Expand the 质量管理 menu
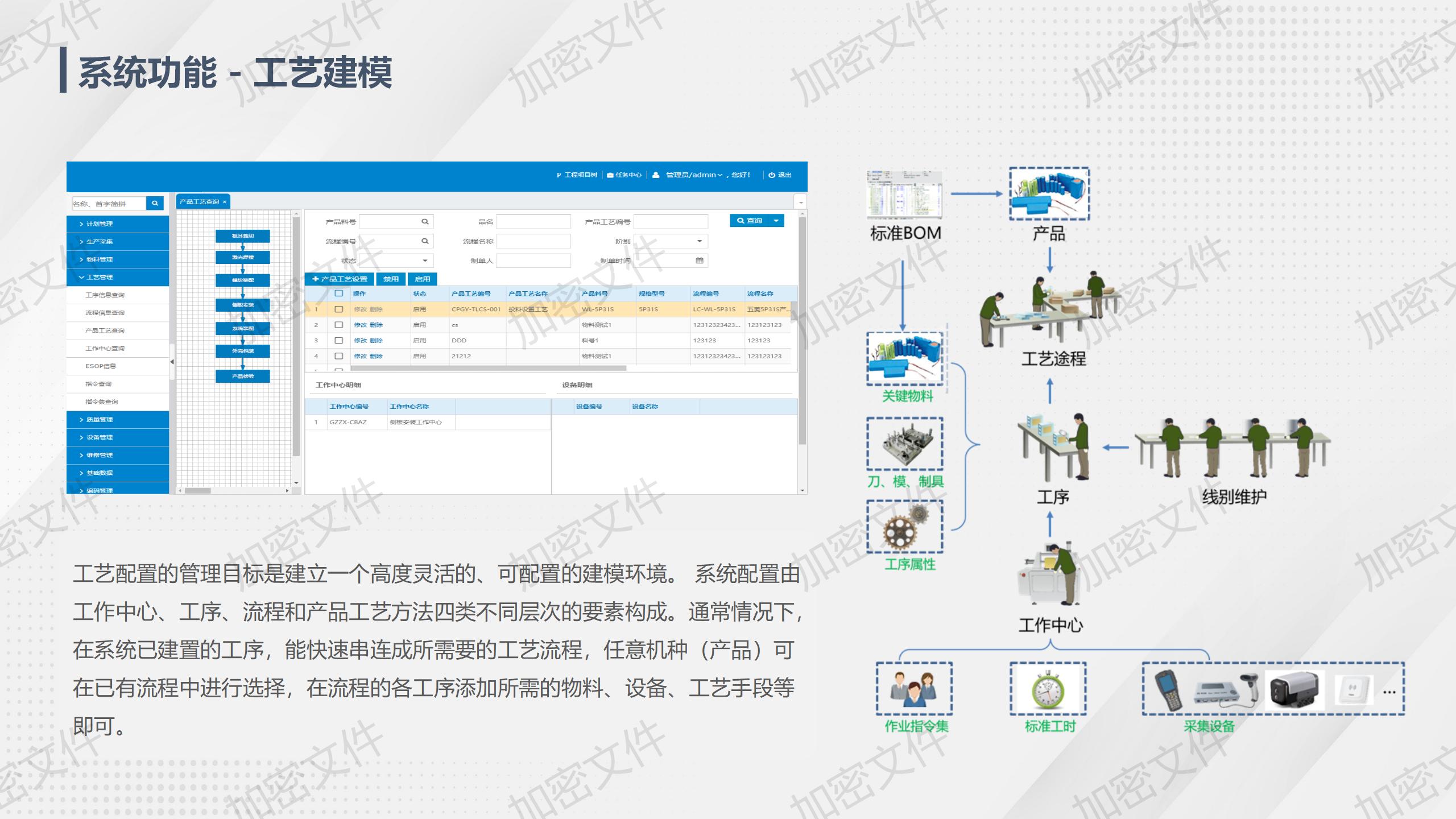This screenshot has height=819, width=1456. pyautogui.click(x=118, y=420)
